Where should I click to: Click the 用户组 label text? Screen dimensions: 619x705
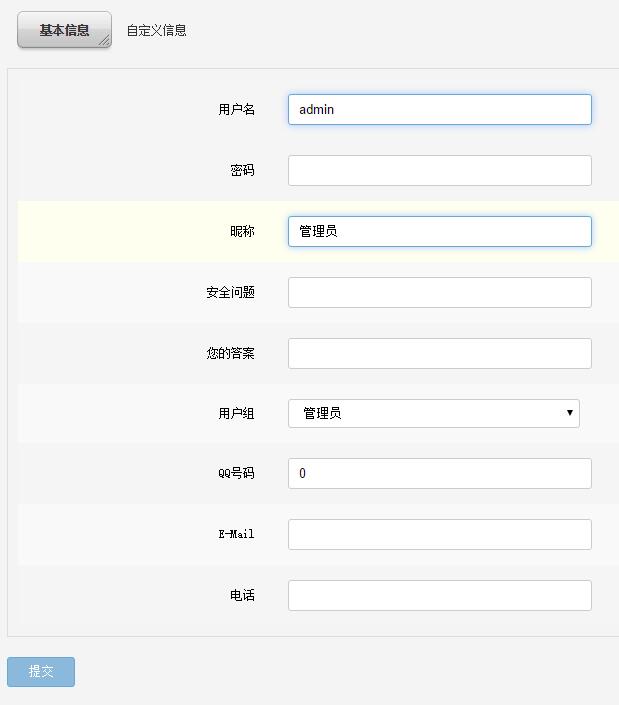tap(236, 414)
